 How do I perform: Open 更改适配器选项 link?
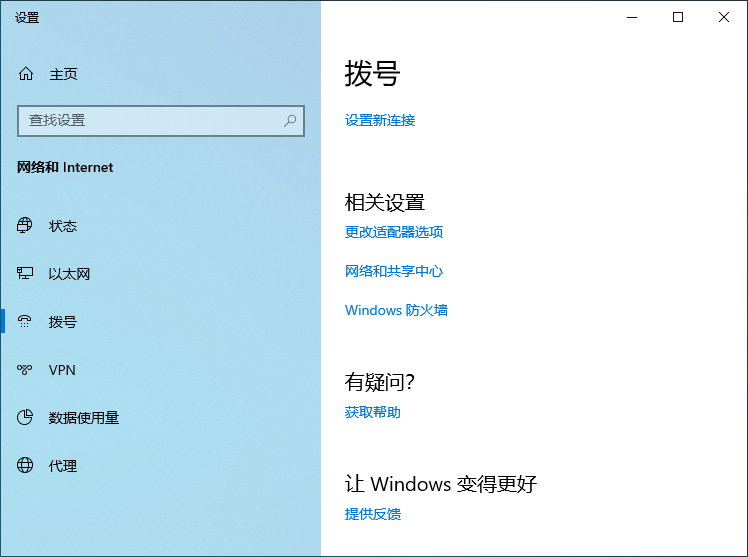point(394,232)
